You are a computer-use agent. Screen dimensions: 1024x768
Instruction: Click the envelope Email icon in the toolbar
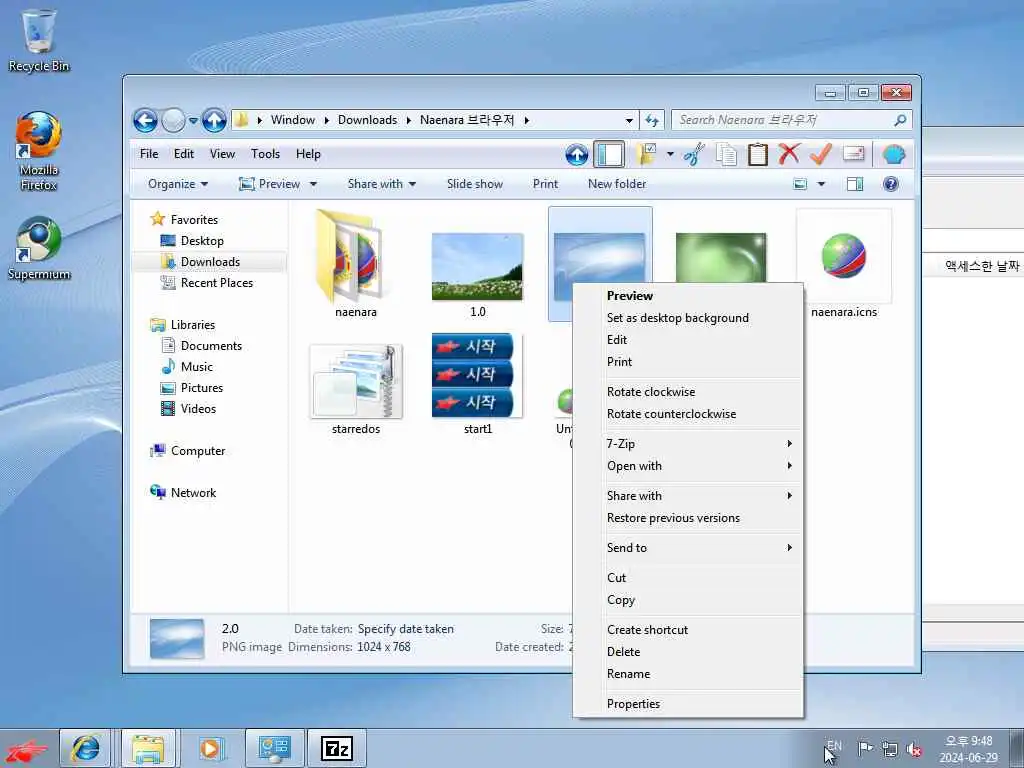(854, 154)
